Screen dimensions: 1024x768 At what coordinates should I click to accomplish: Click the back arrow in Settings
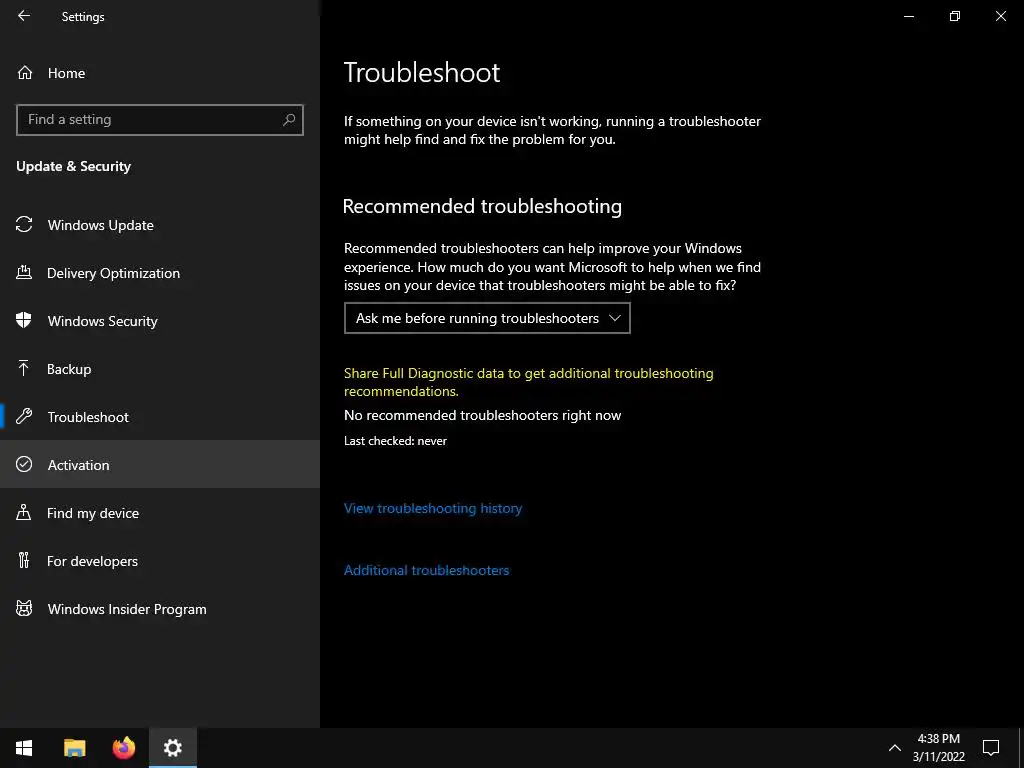tap(24, 16)
